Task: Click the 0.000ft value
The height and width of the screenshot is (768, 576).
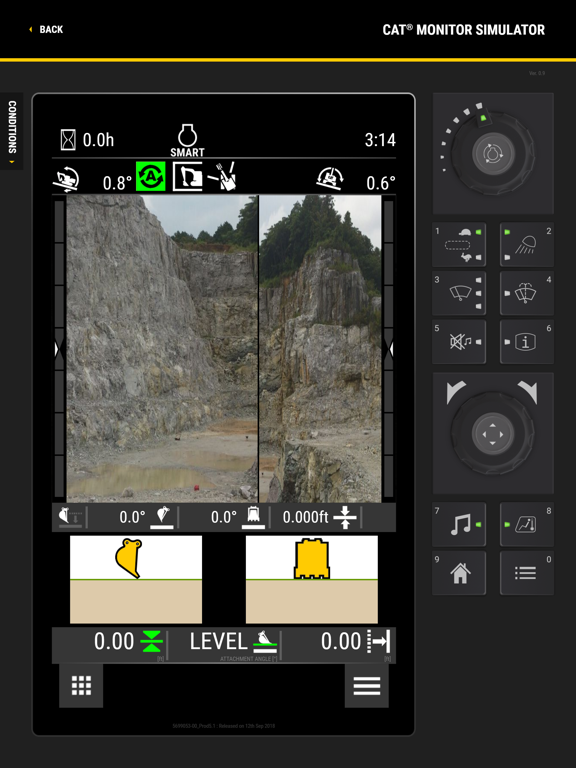Action: coord(305,517)
